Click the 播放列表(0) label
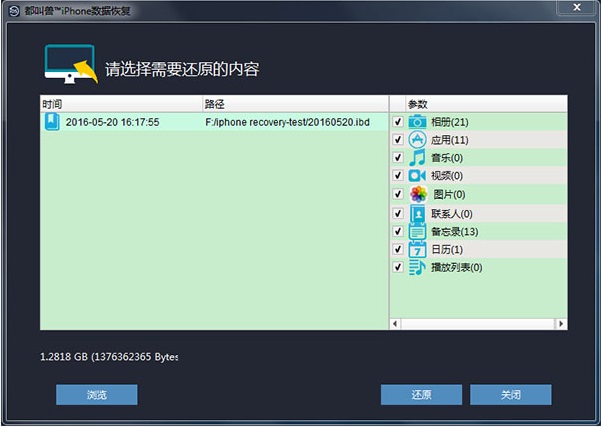 pos(456,268)
